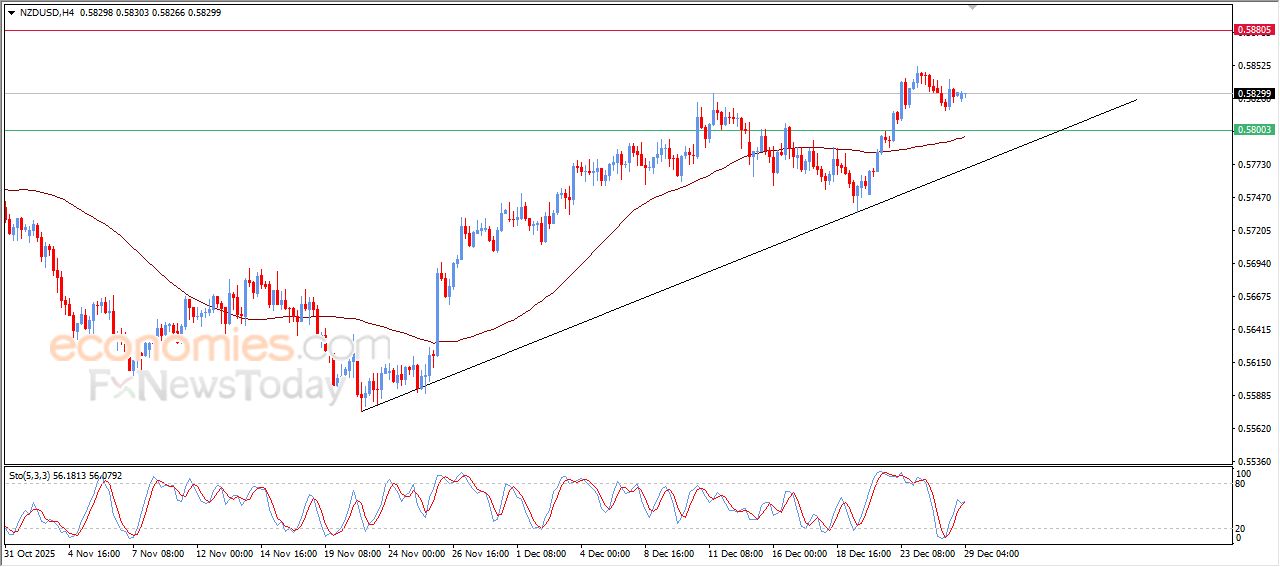Viewport: 1280px width, 567px height.
Task: Select the red 0.58805 price tag
Action: pos(1254,31)
